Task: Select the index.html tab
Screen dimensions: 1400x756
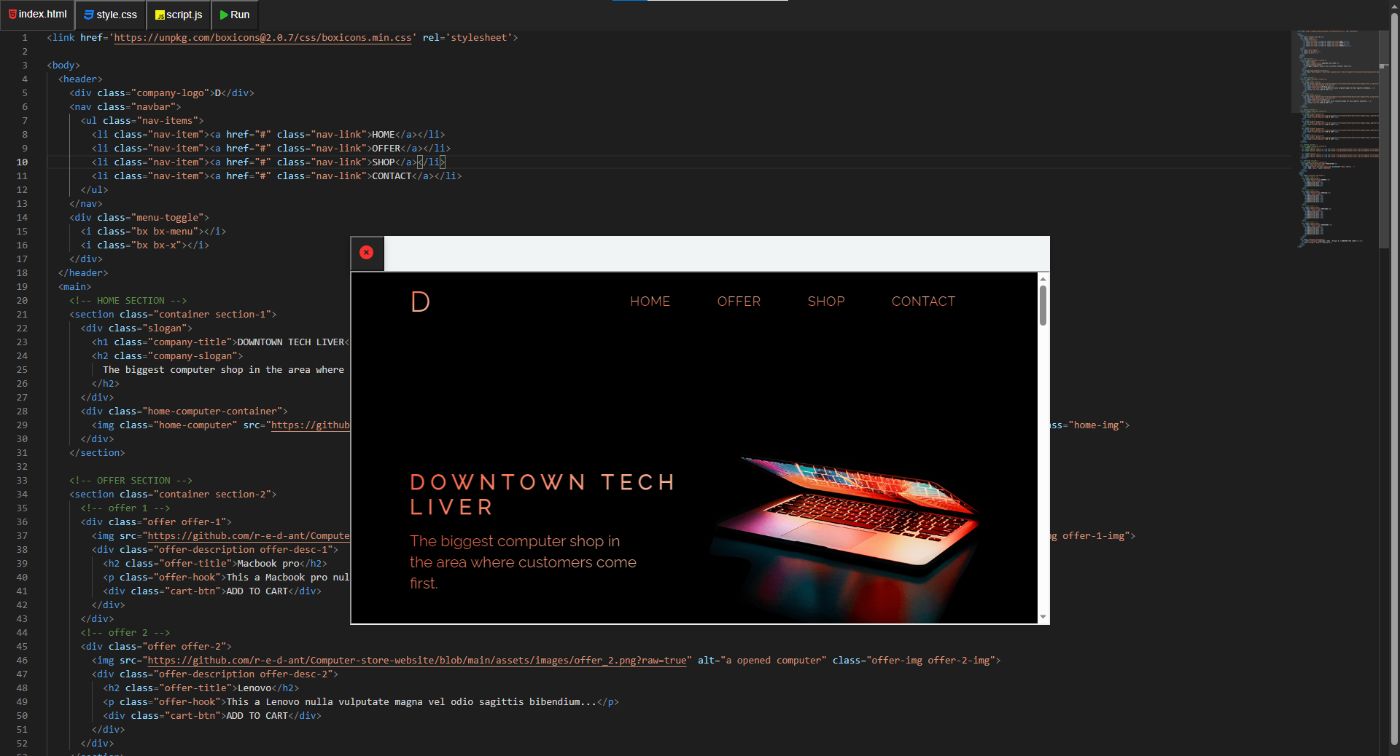Action: [40, 14]
